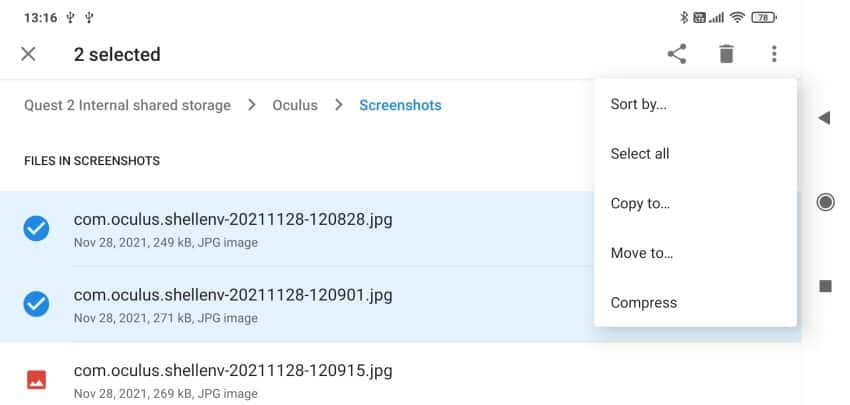
Task: Tap the red image icon of 120915.jpg
Action: [36, 380]
